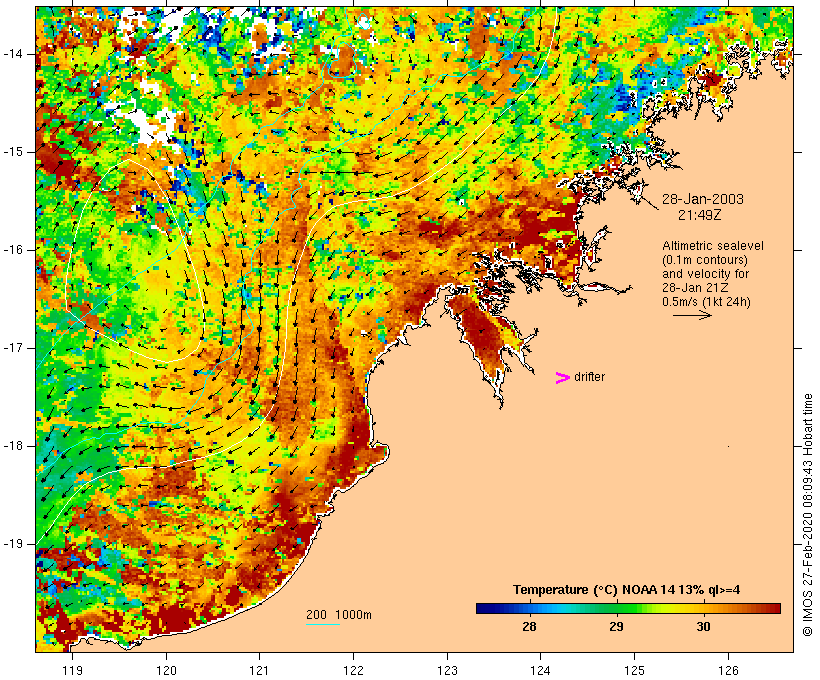Click the '0.5m/s (1kt 24h)' scale text
Screen dimensions: 820x680
pos(707,302)
